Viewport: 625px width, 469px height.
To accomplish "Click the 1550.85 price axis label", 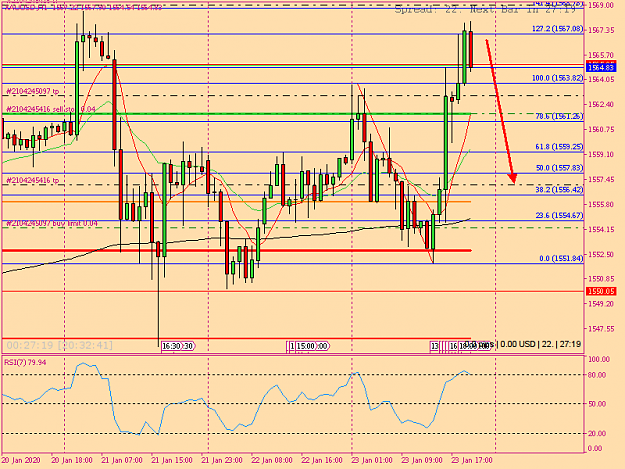I will [x=601, y=279].
